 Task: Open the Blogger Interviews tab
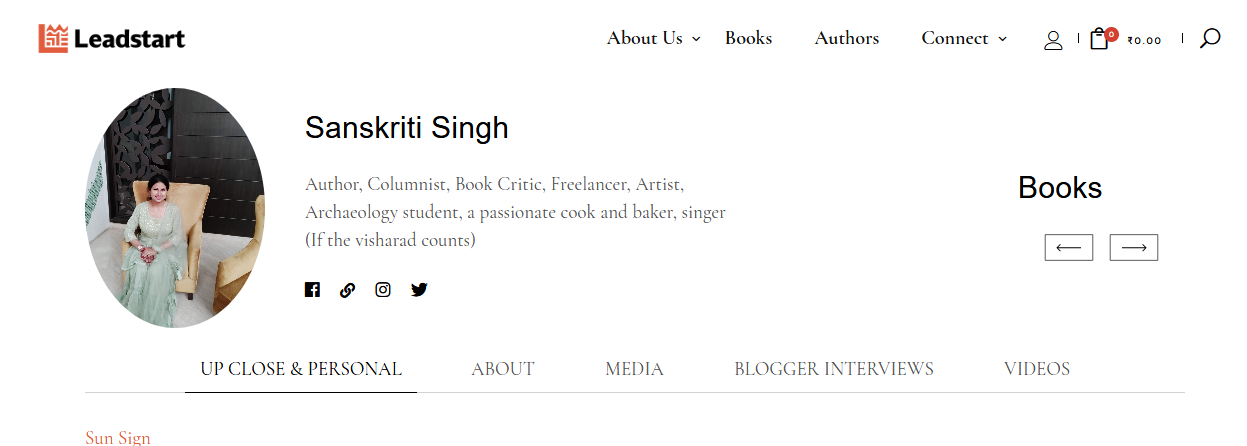[x=834, y=369]
